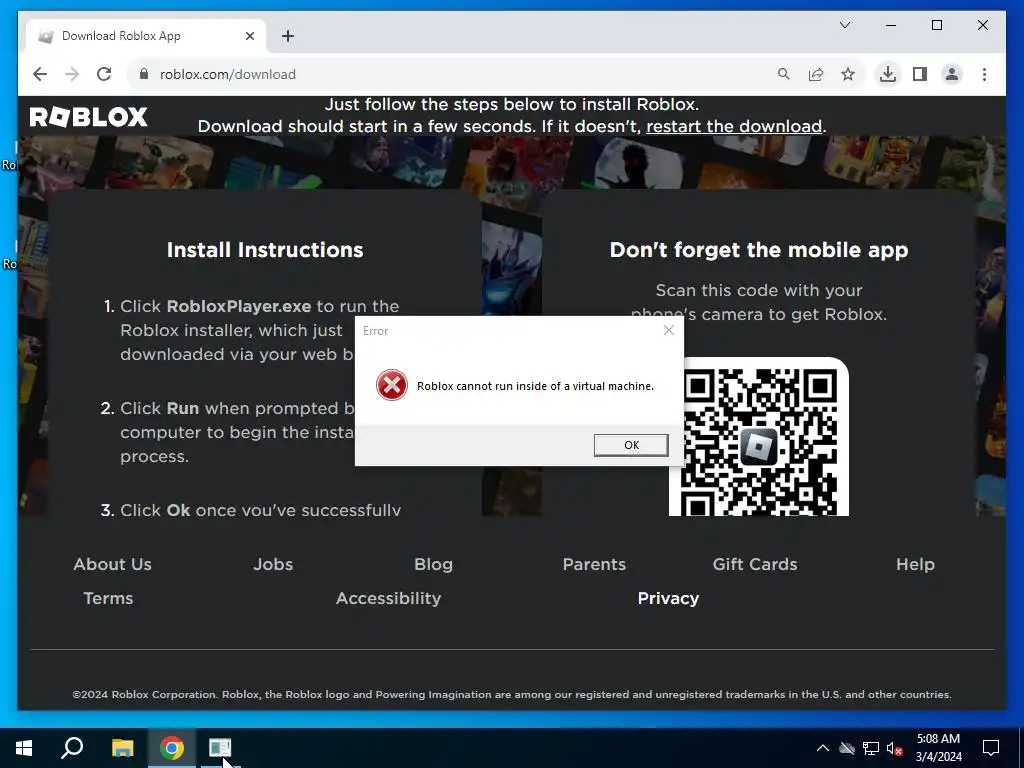Open the Privacy footer link
The height and width of the screenshot is (768, 1024).
668,598
